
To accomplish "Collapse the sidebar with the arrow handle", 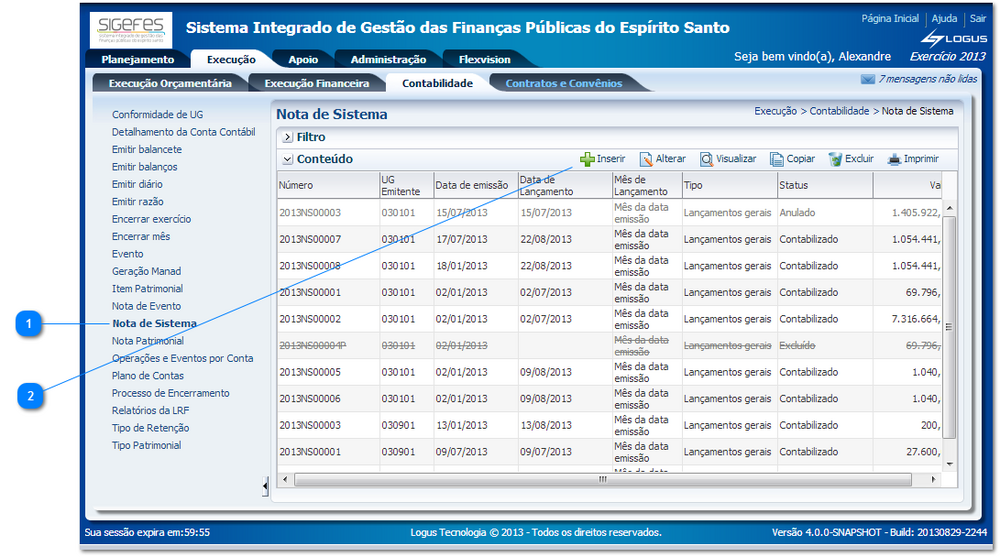I will click(x=265, y=486).
